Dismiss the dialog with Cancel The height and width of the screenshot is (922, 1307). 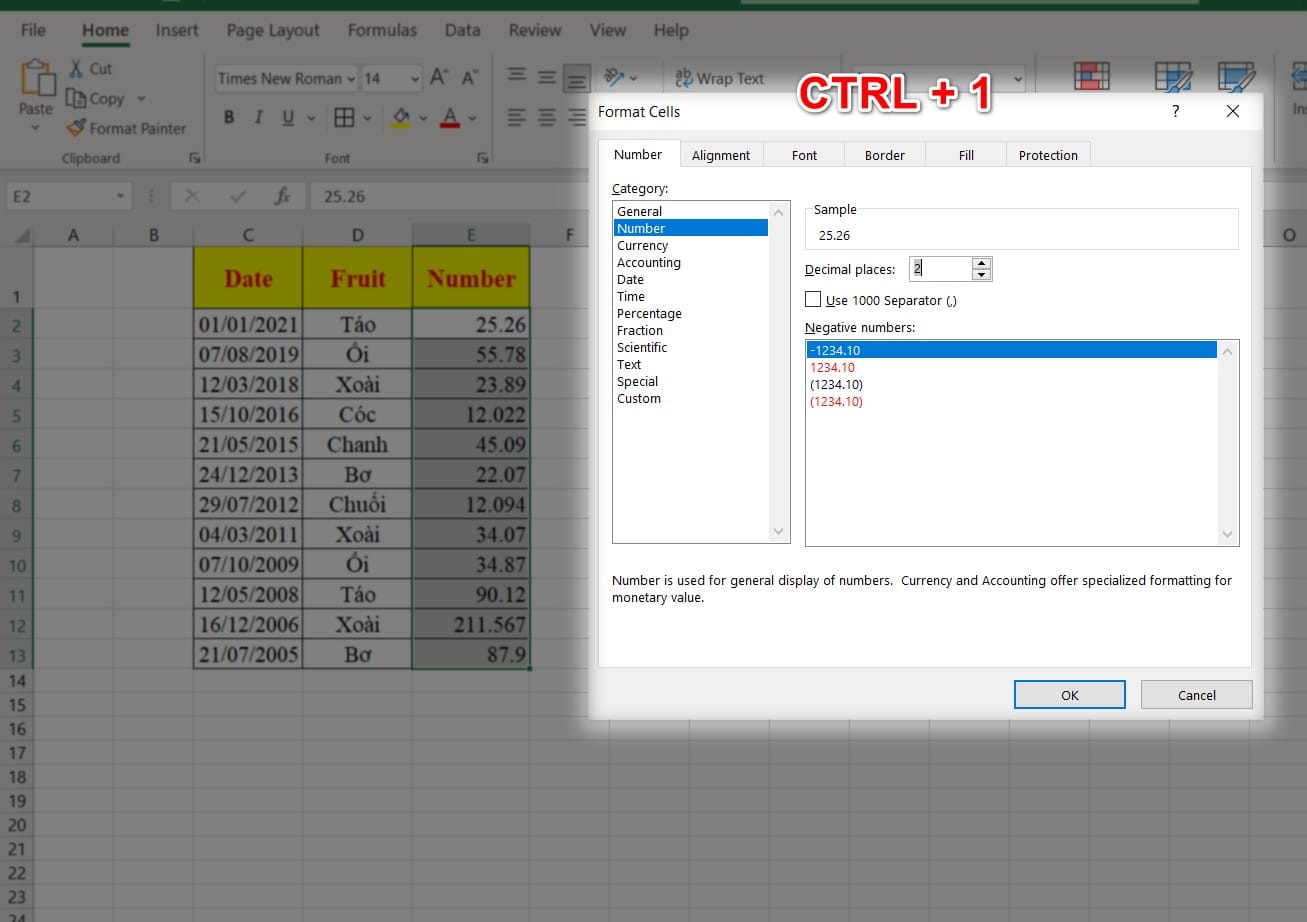(x=1197, y=695)
